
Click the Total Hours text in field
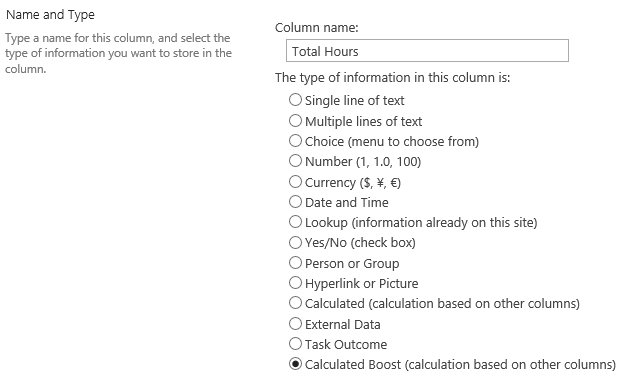(325, 51)
